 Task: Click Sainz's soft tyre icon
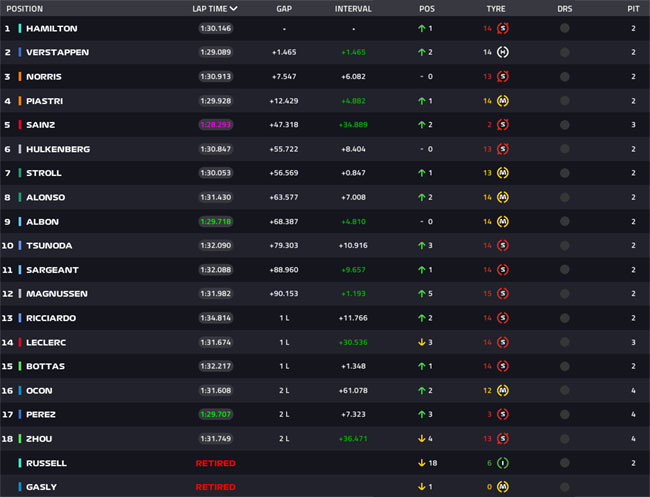click(503, 125)
